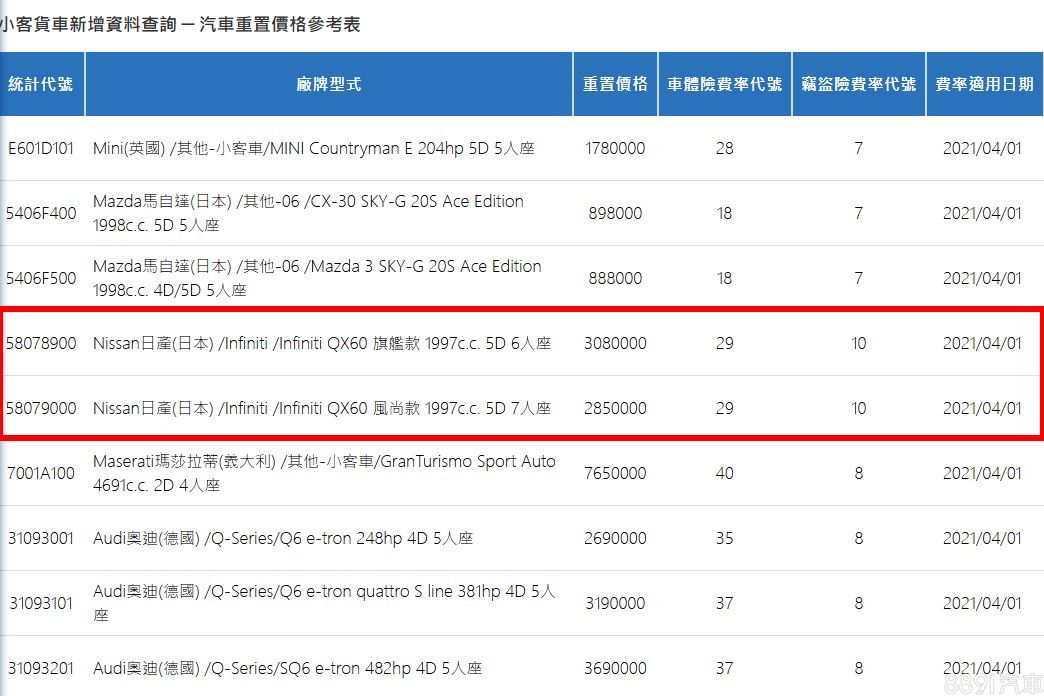Click the 2850000 replacement price cell
Image resolution: width=1044 pixels, height=696 pixels.
click(x=615, y=408)
